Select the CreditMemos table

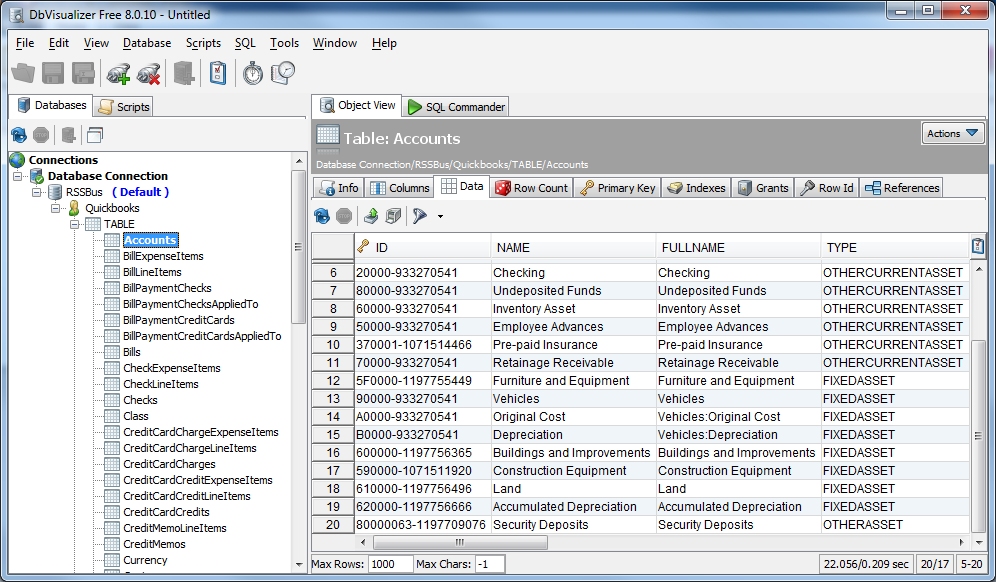coord(154,544)
